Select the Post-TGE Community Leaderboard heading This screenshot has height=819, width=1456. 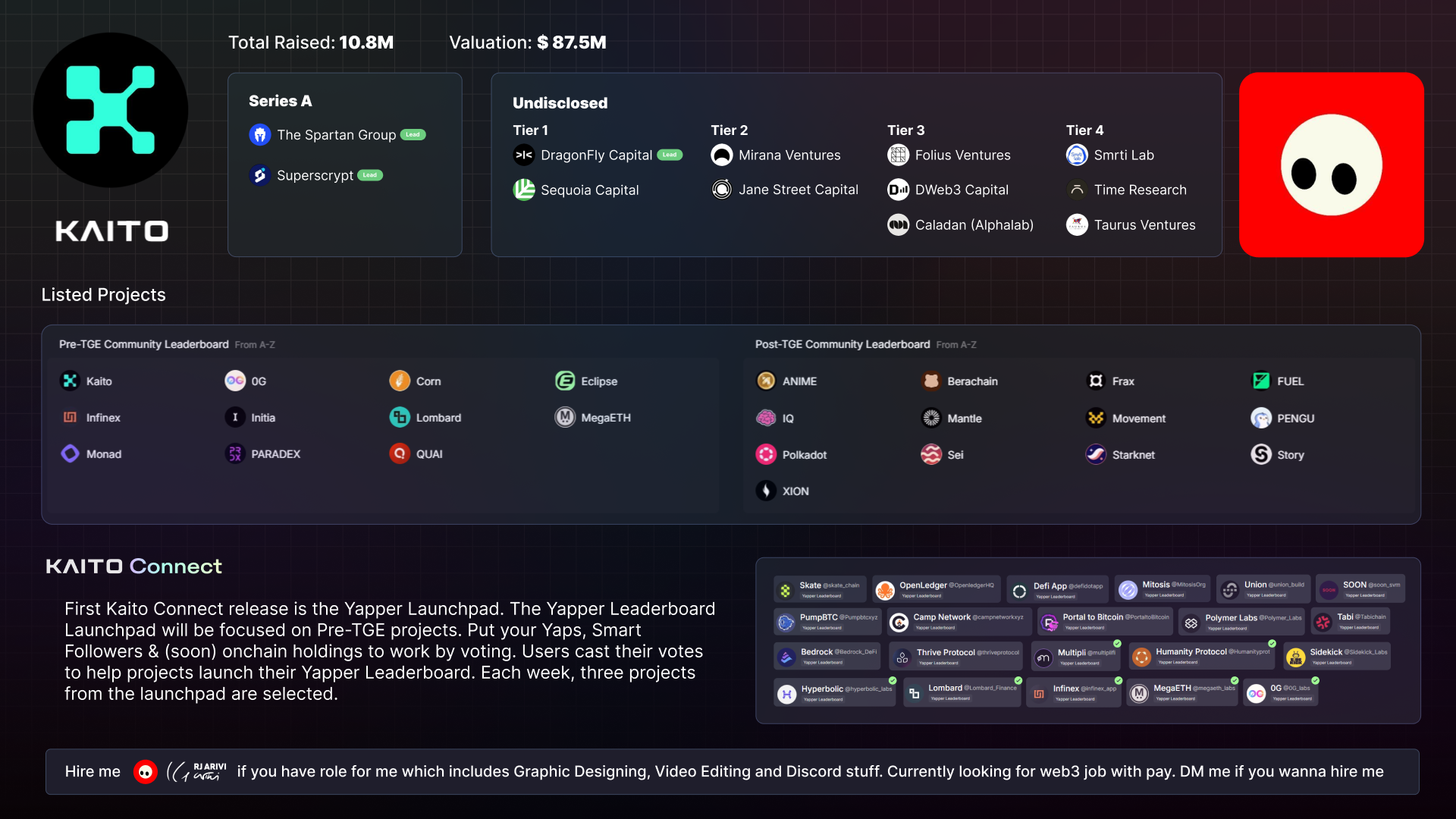[843, 344]
